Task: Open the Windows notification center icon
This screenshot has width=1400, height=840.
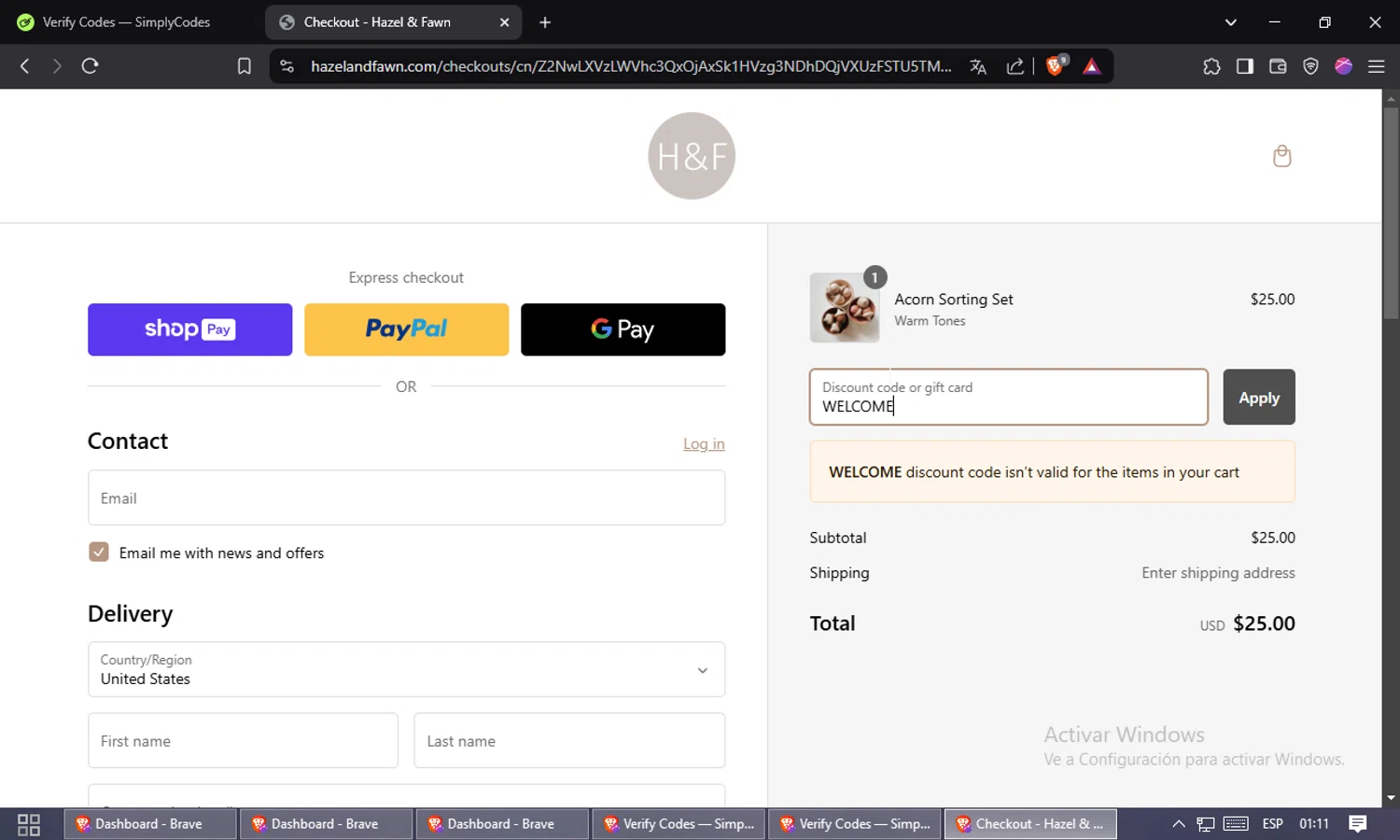Action: (x=1358, y=824)
